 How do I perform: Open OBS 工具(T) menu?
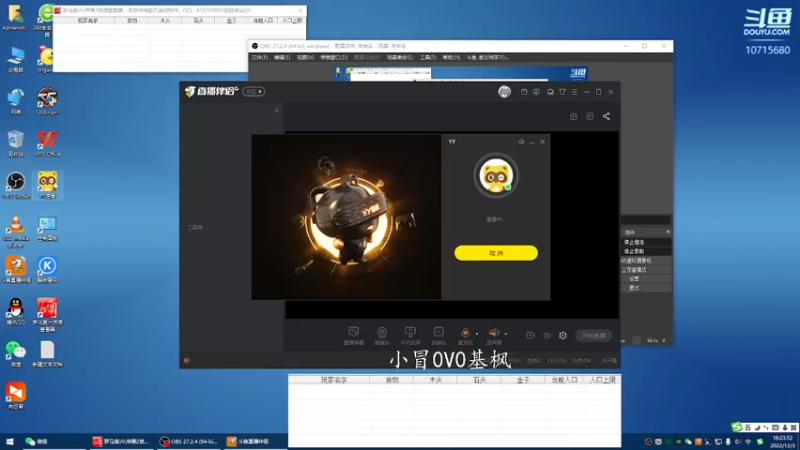tap(428, 58)
